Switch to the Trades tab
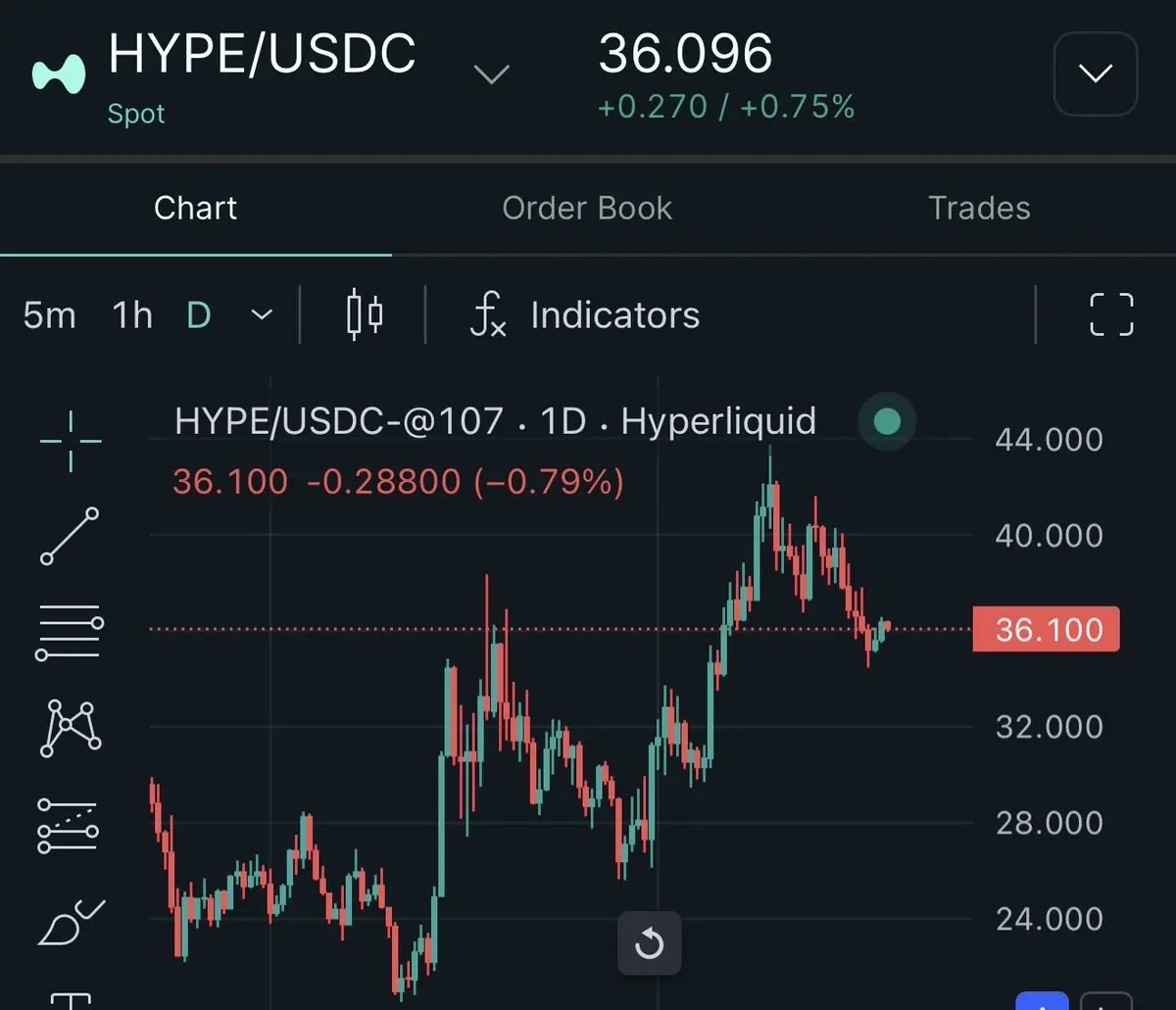1176x1010 pixels. pos(979,208)
